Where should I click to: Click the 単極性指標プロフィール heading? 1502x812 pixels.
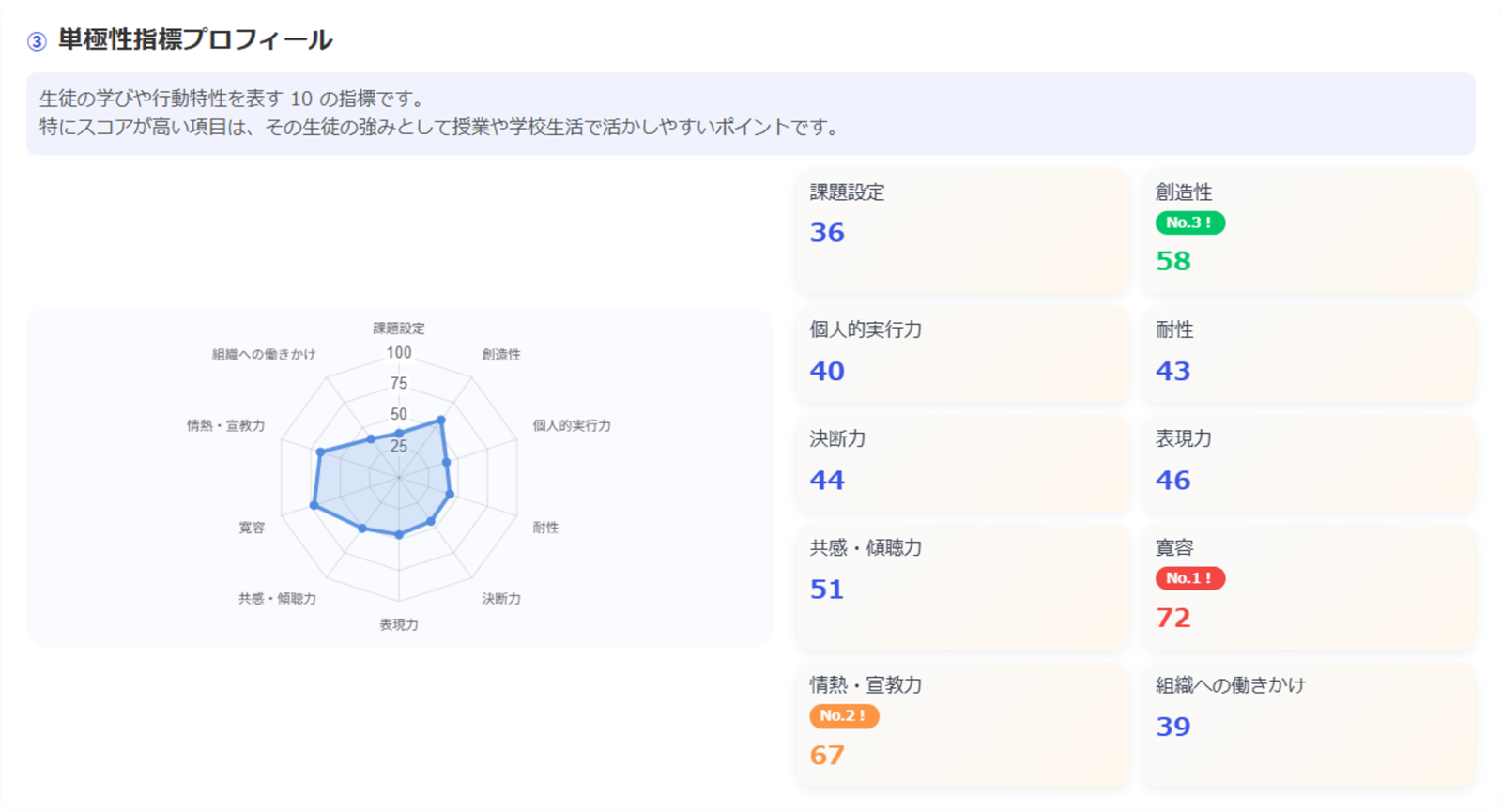[195, 40]
